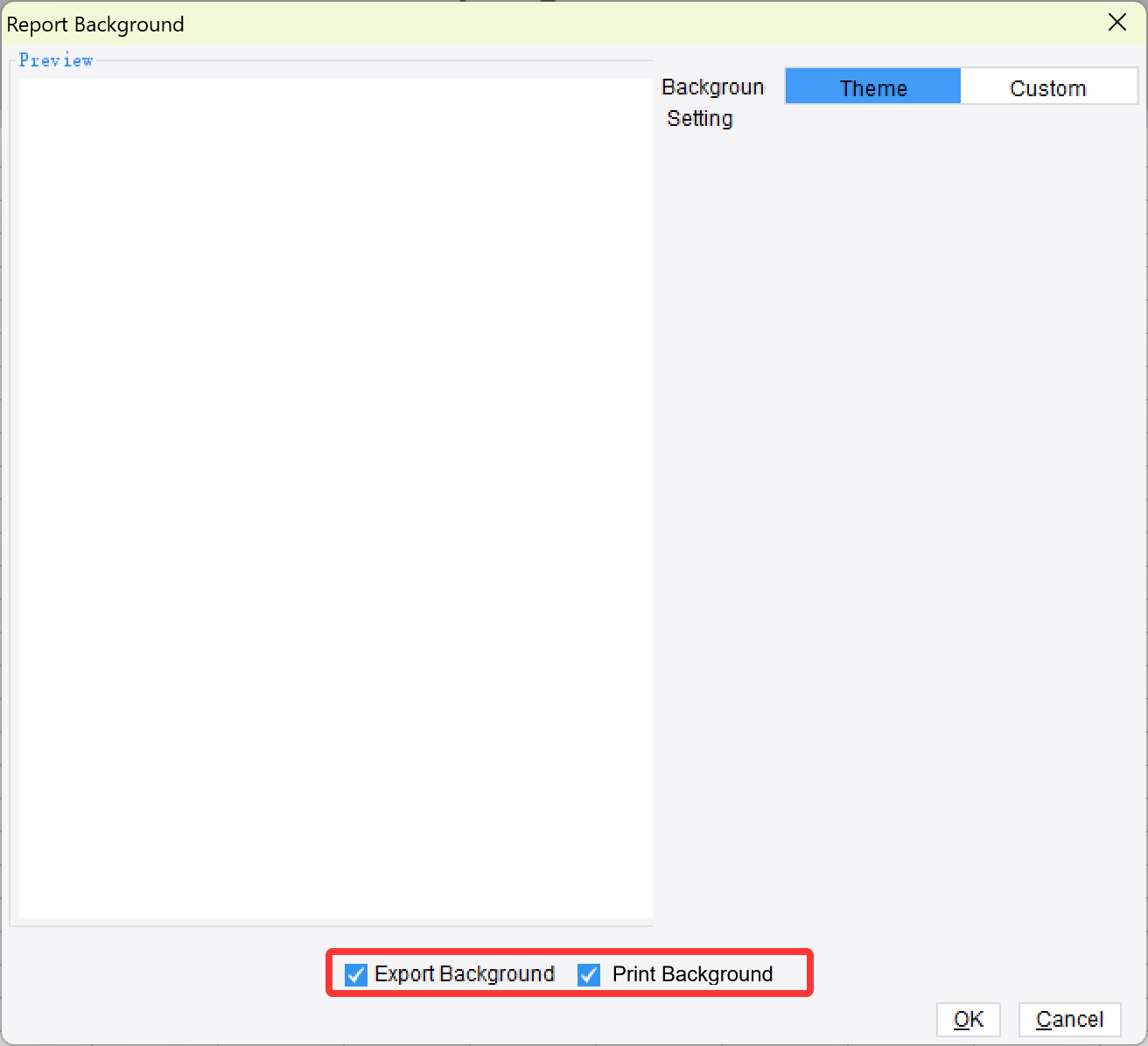Image resolution: width=1148 pixels, height=1046 pixels.
Task: Open the Custom background options
Action: pos(1047,87)
